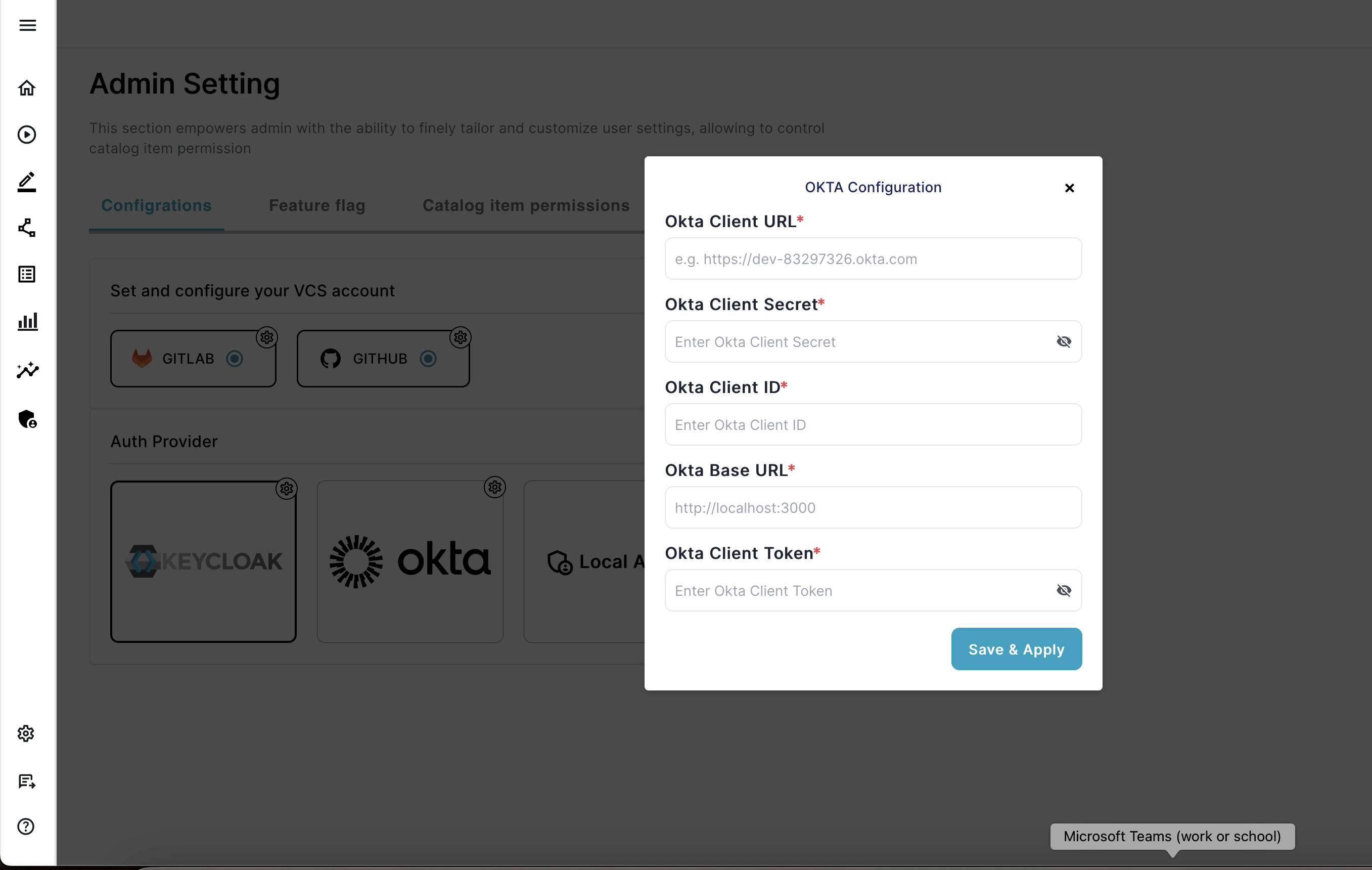Open the hamburger menu in sidebar

(x=27, y=25)
